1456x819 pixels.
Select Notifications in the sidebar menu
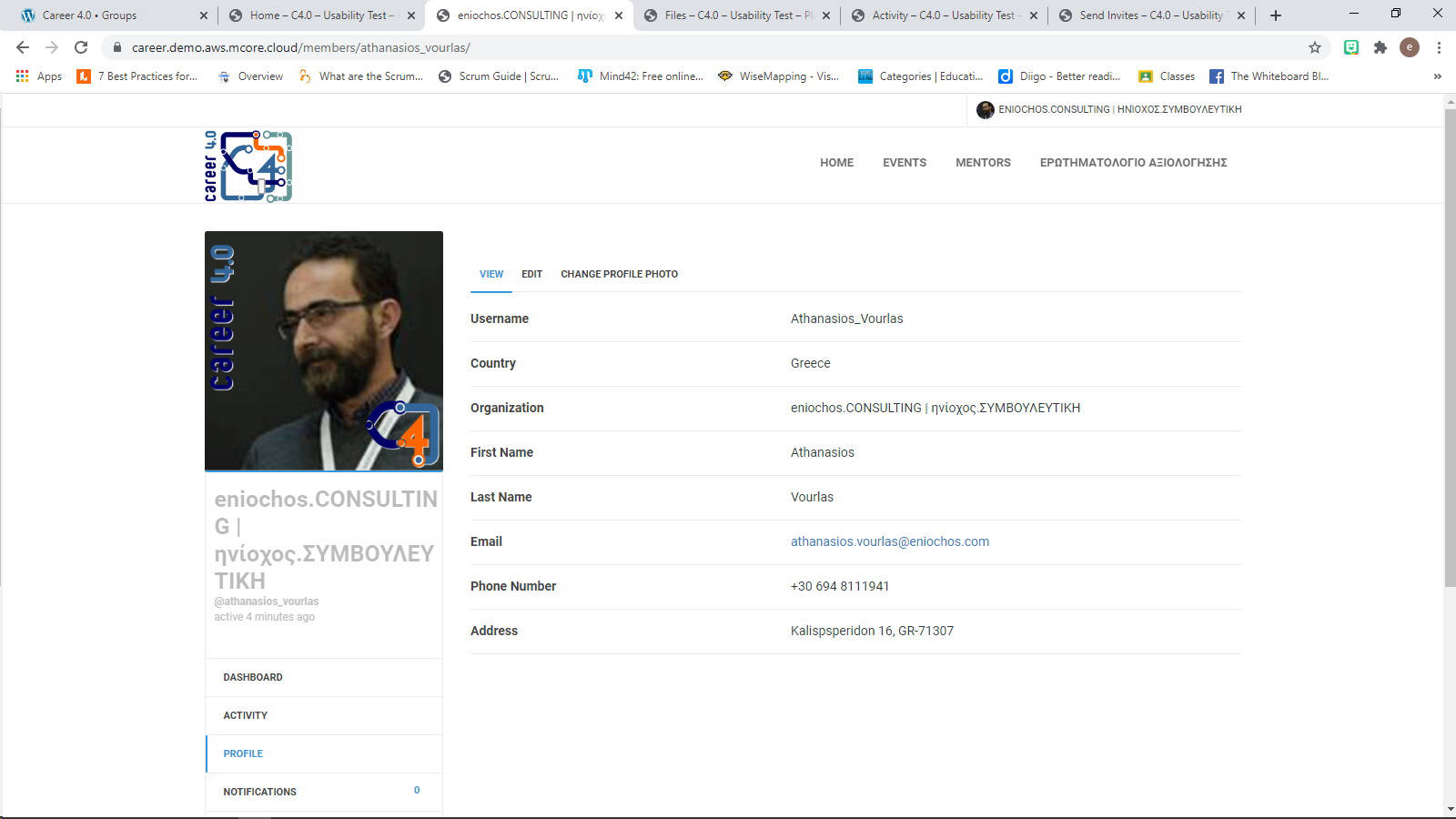(259, 792)
